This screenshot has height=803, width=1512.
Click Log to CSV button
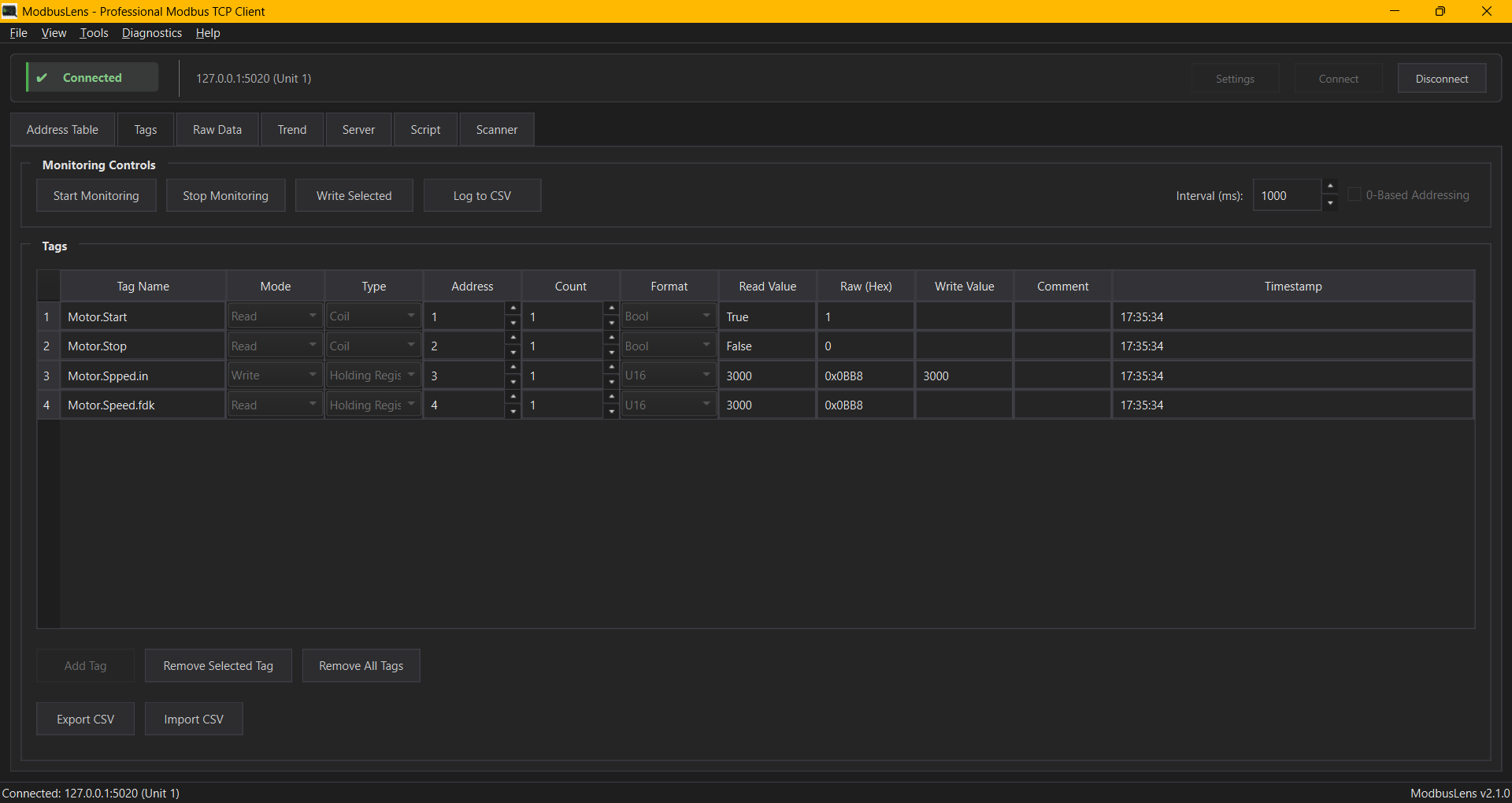(482, 195)
